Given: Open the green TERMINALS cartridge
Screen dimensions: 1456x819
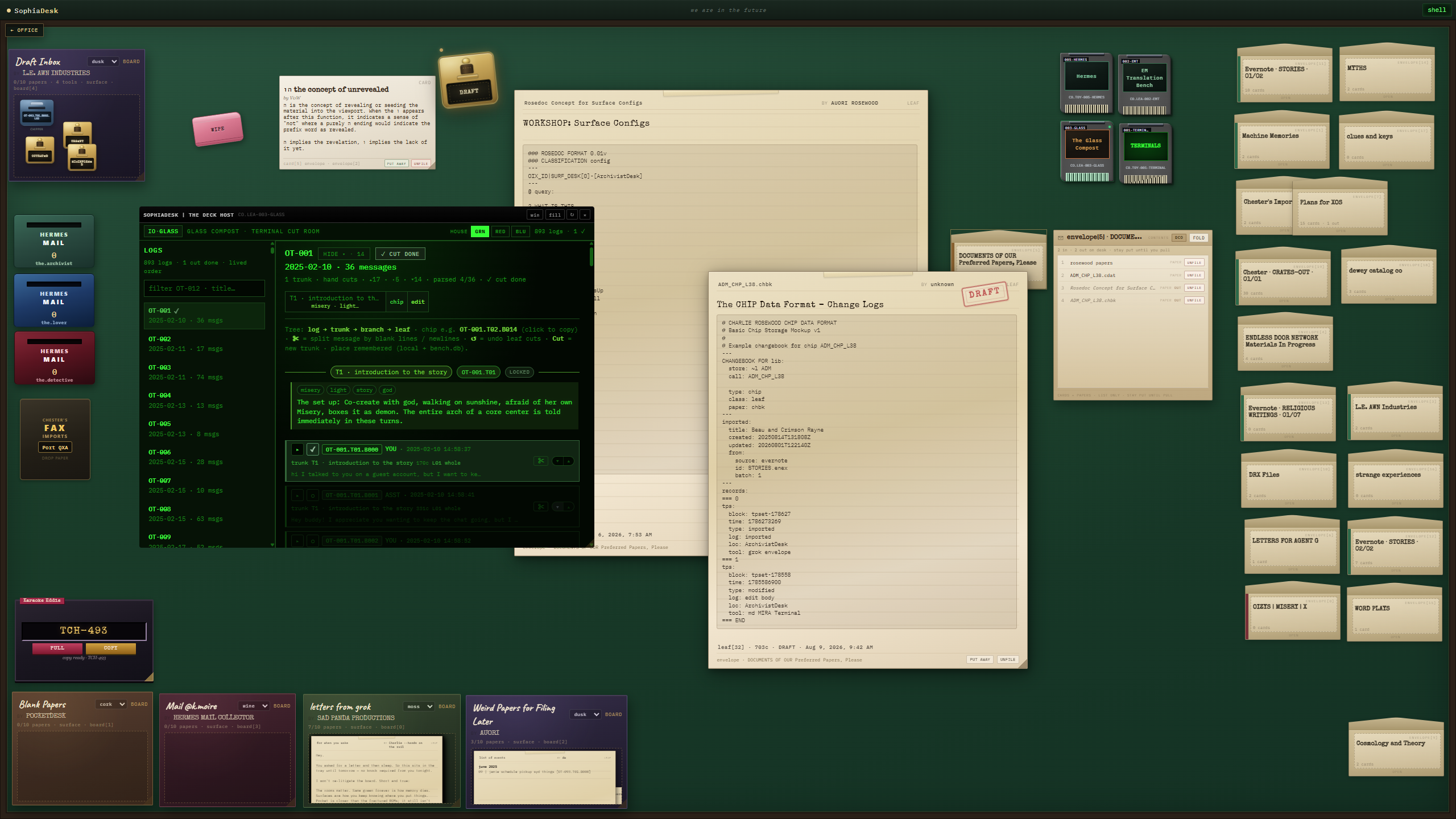Looking at the screenshot, I should (1145, 154).
